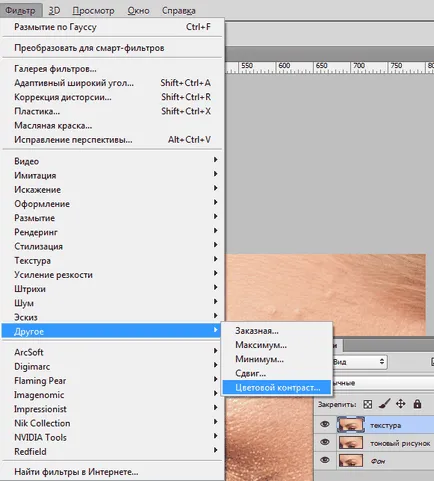Select the тоновый рисунок layer thumbnail
Screen dimensions: 434x481
(351, 443)
